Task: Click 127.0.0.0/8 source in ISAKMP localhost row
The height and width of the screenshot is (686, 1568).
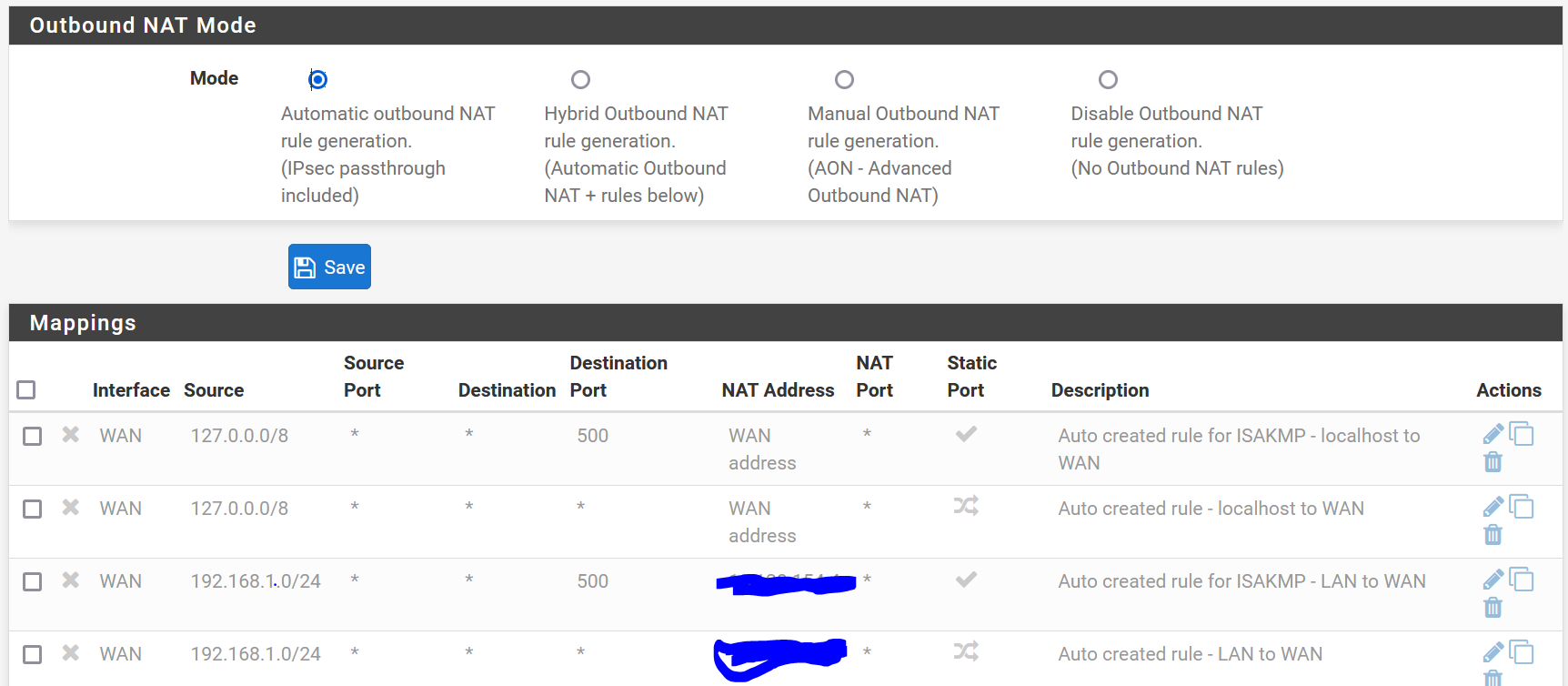Action: 239,436
